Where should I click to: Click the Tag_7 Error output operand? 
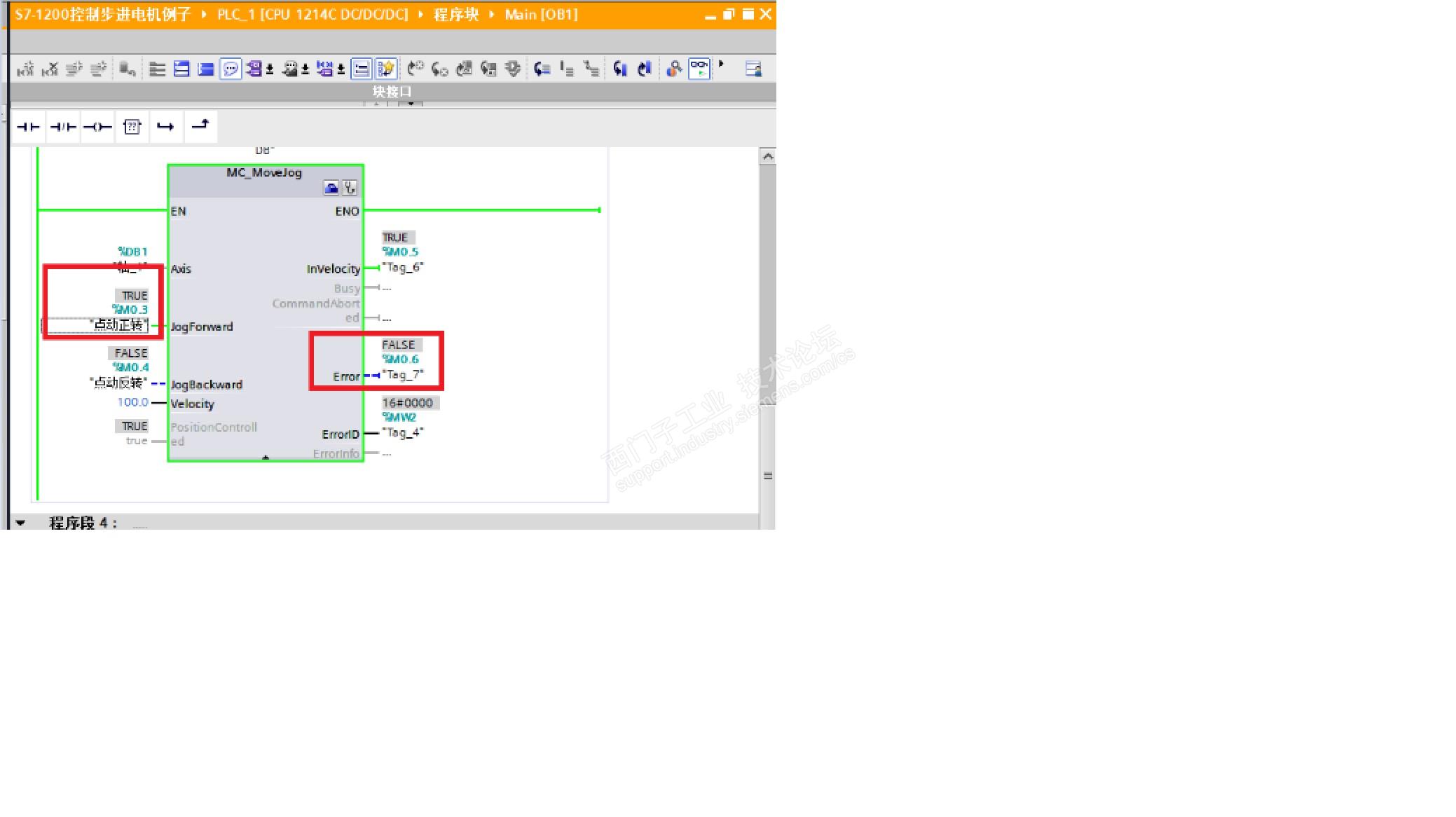[x=403, y=375]
